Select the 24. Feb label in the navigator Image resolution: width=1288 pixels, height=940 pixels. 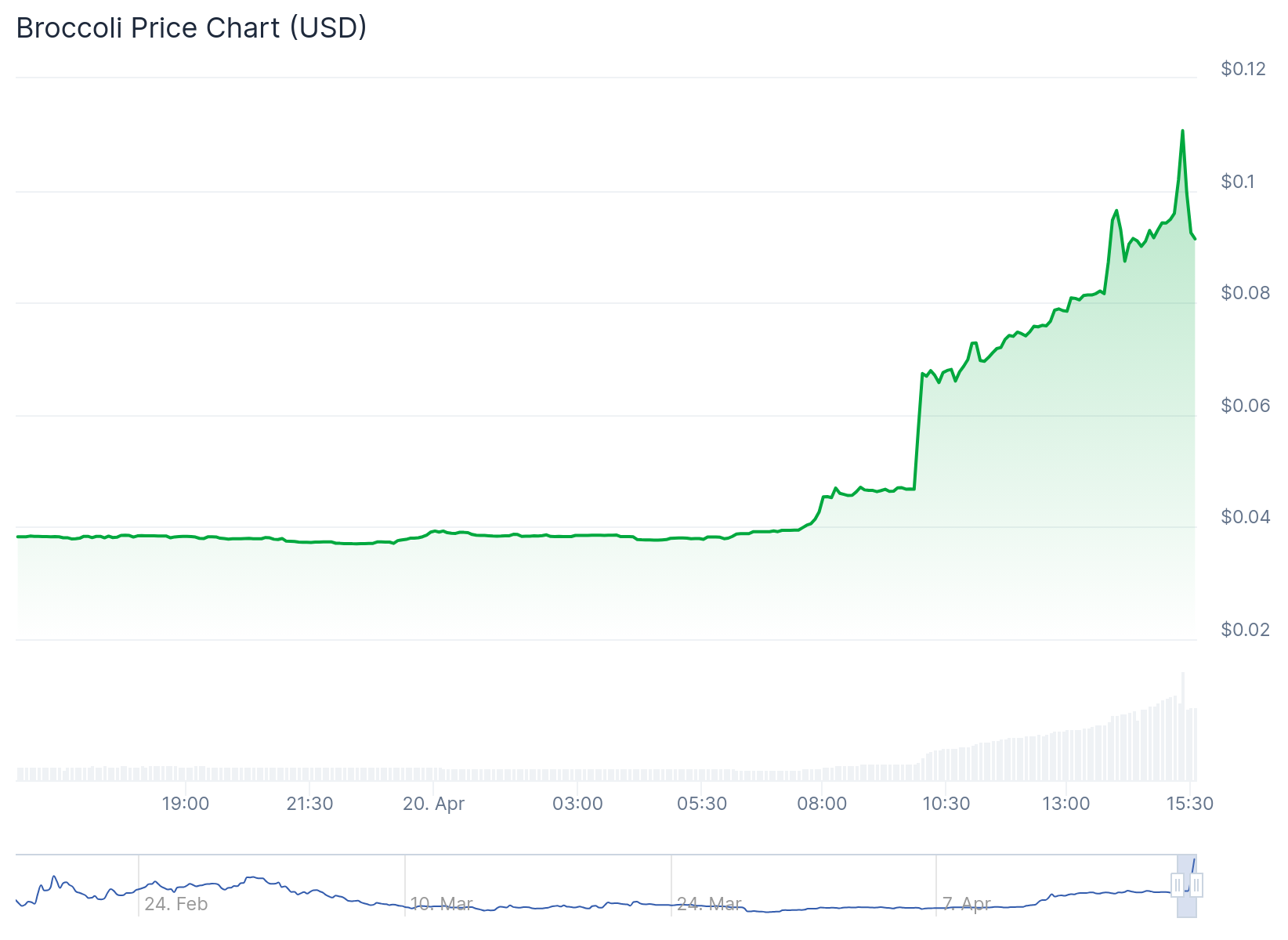[176, 903]
